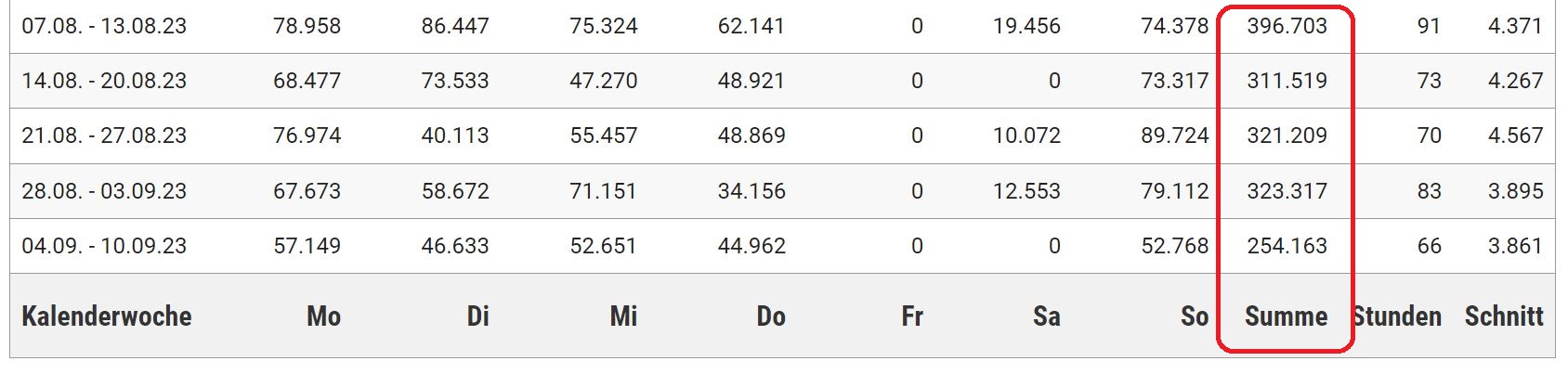Viewport: 1568px width, 374px height.
Task: Select the Summe value 254.163
Action: 1287,246
